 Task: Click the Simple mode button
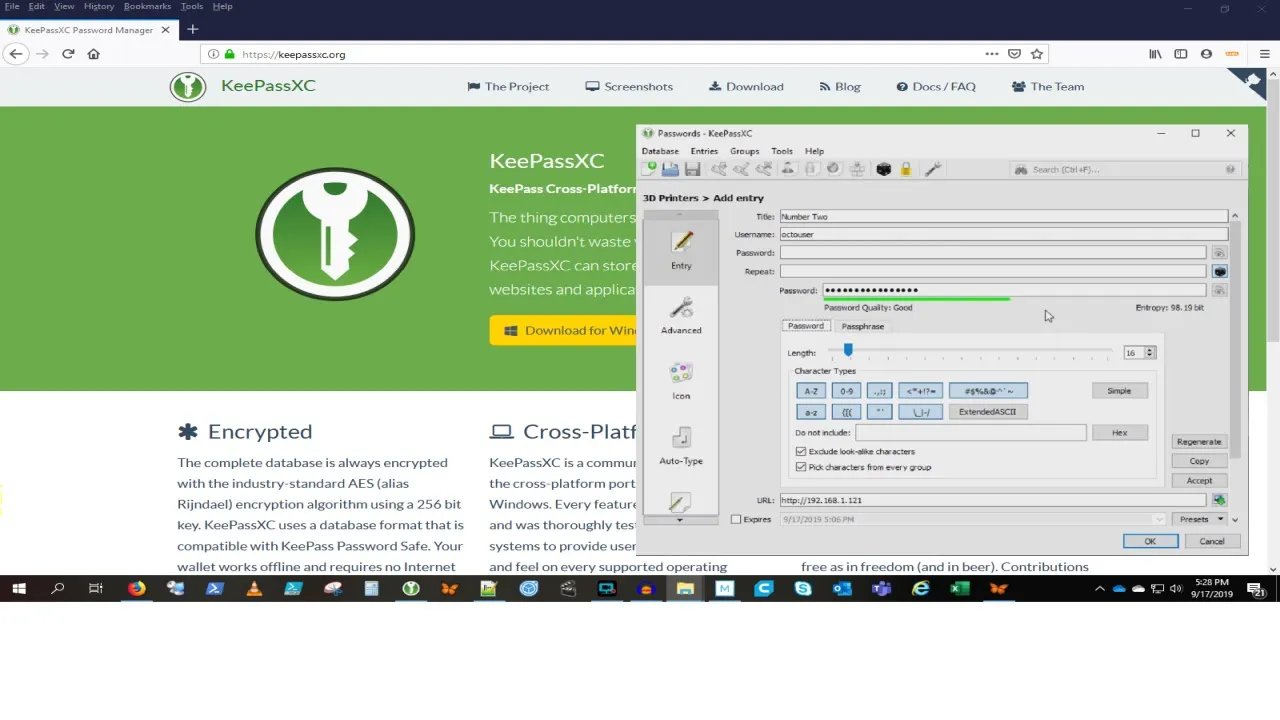pos(1119,391)
